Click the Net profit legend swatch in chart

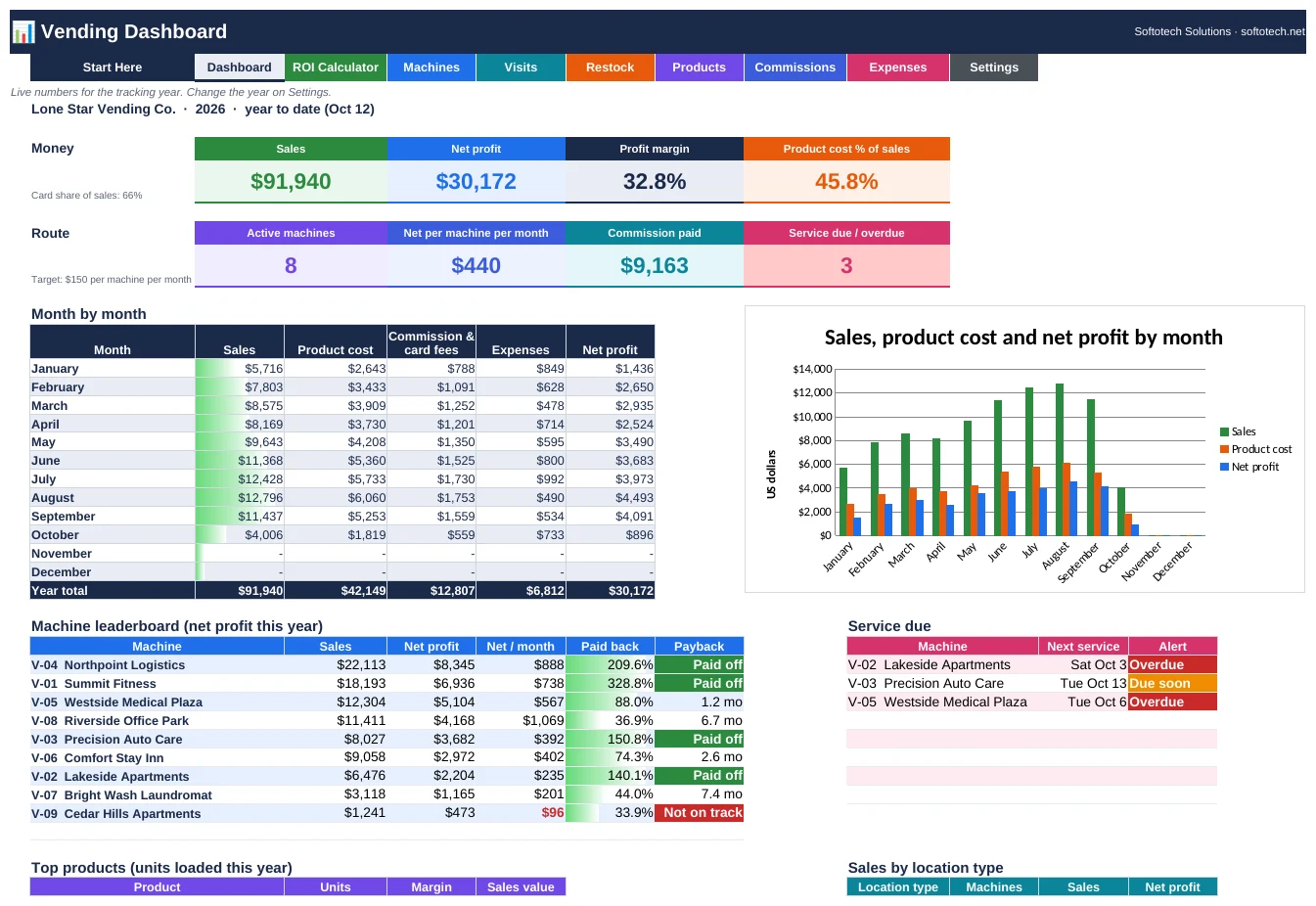[1224, 467]
